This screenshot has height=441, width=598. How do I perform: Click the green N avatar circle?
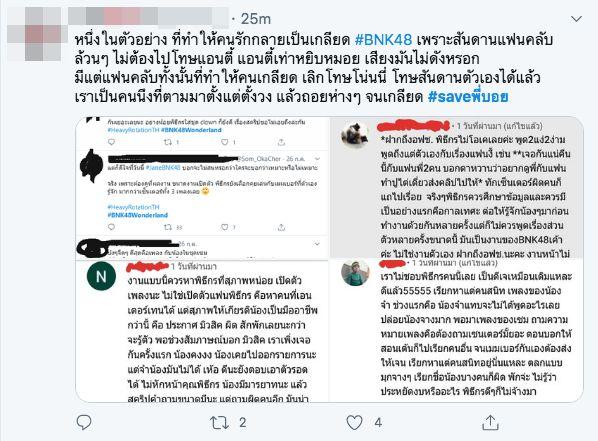point(101,276)
